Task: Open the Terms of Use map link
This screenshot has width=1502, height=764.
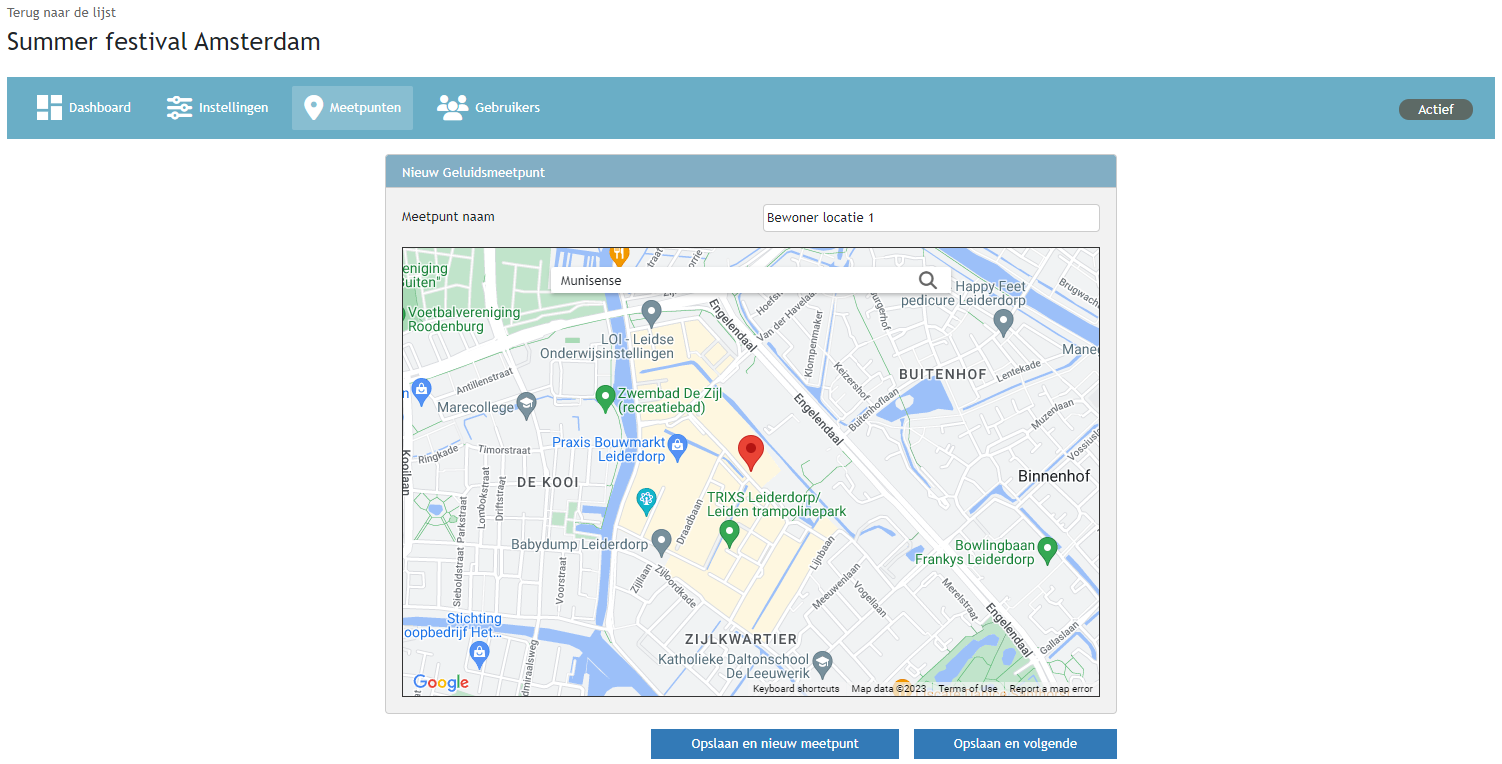Action: coord(967,689)
